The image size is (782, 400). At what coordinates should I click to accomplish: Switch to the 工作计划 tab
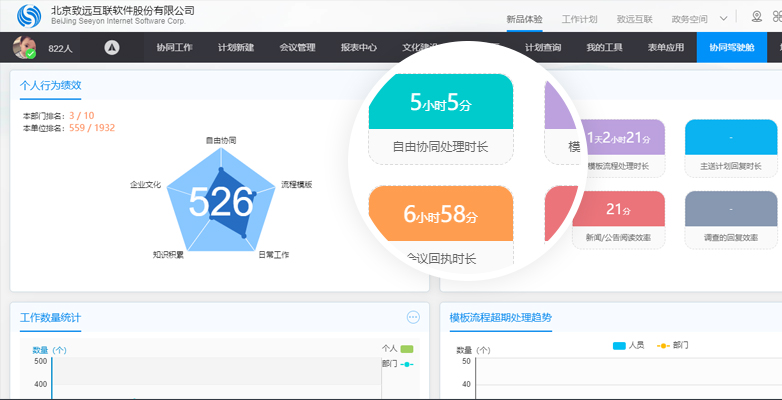tap(579, 18)
